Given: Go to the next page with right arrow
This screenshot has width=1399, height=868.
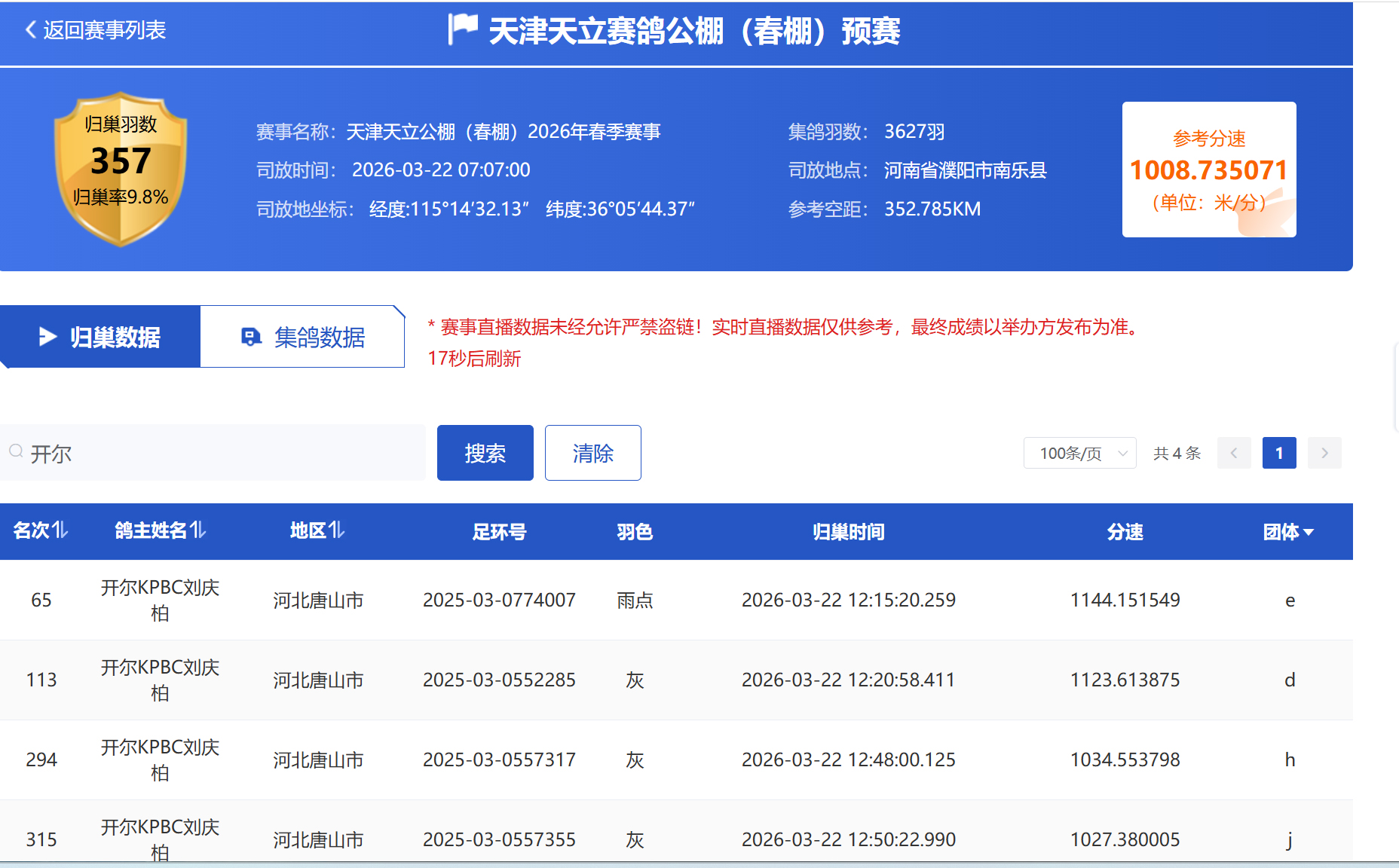Looking at the screenshot, I should [x=1324, y=453].
